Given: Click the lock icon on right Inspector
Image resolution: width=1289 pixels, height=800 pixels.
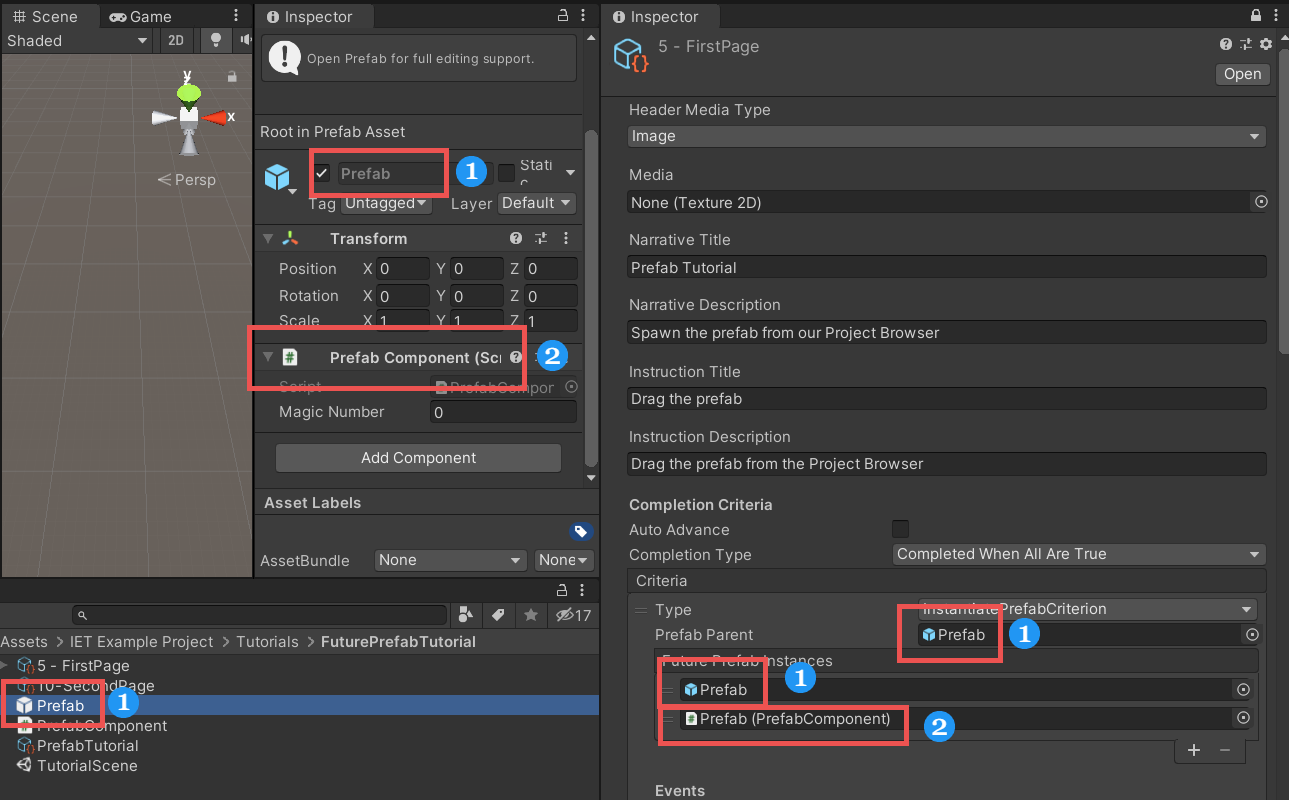Looking at the screenshot, I should point(1256,17).
